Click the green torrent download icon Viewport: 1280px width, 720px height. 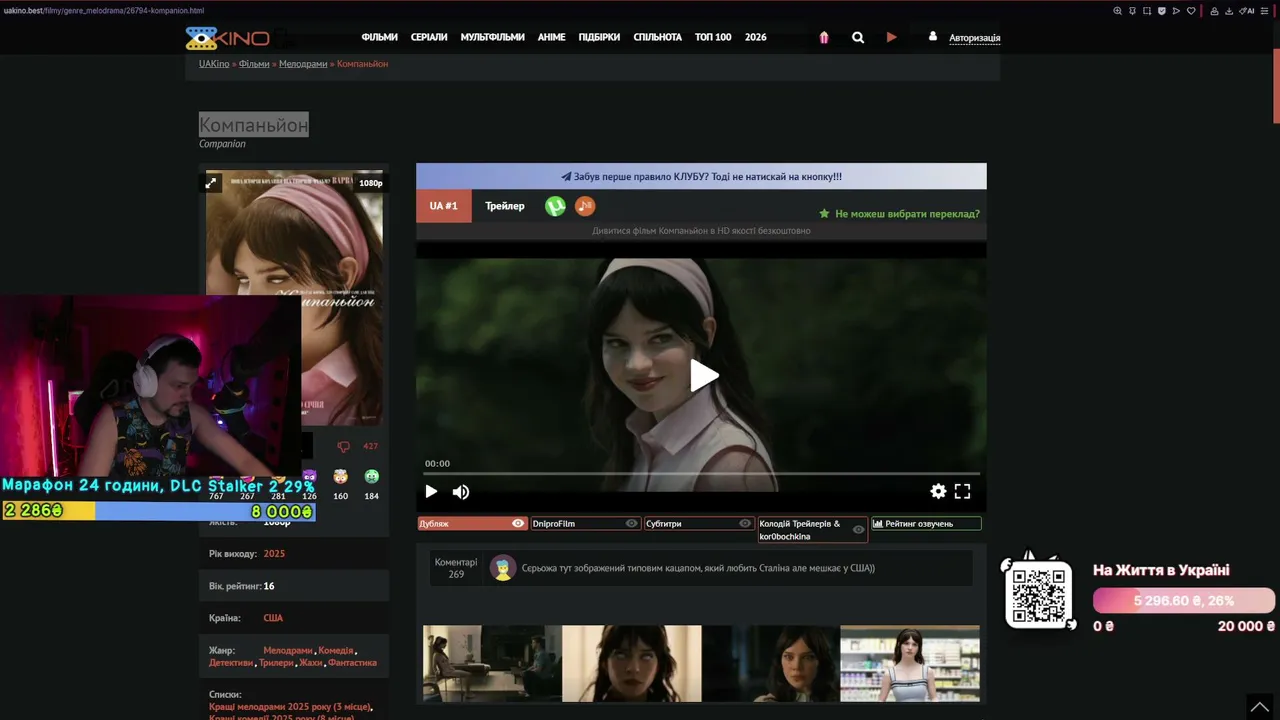[555, 206]
